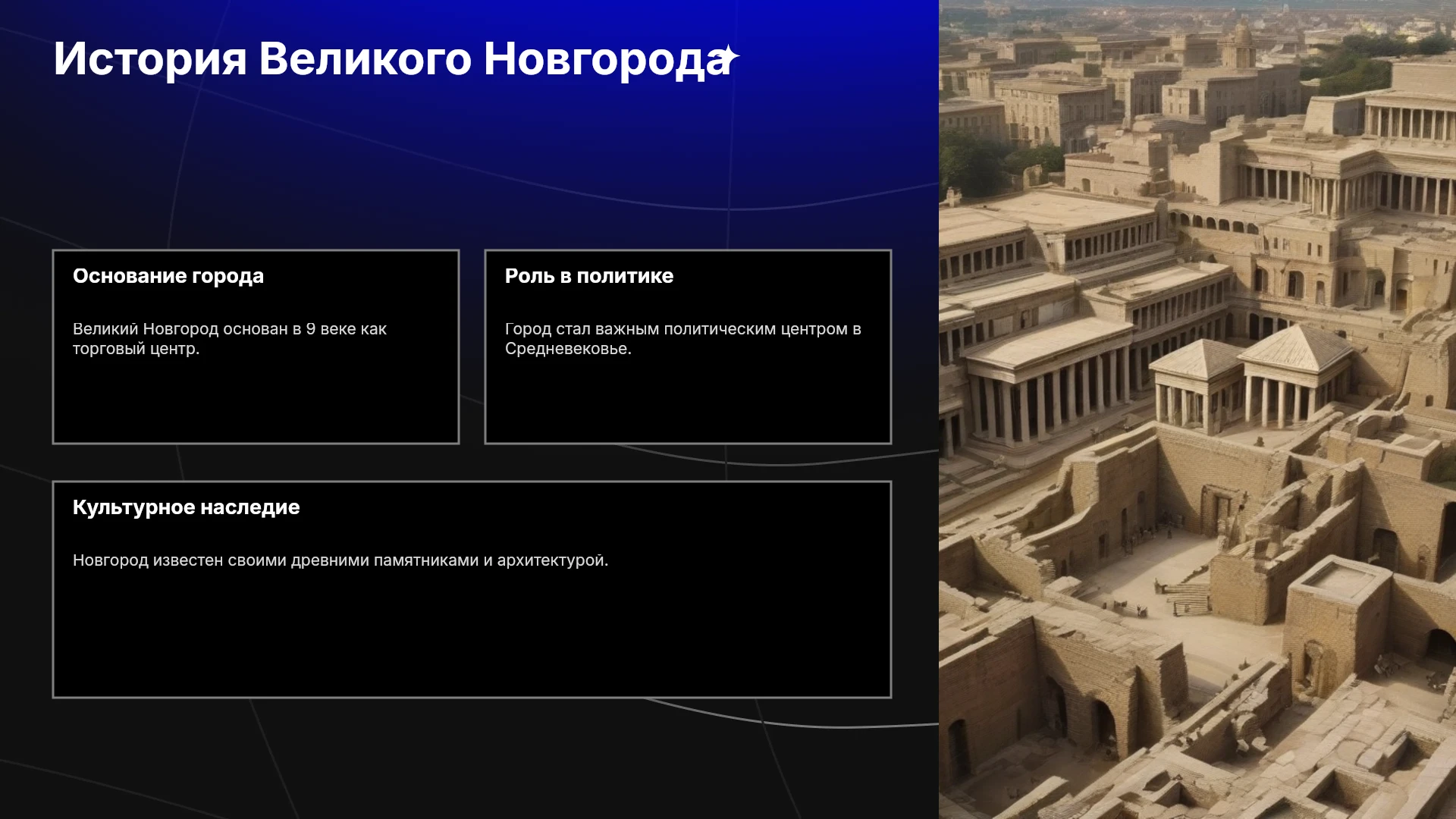
Task: Click the sparkle star icon after the title
Action: click(x=729, y=58)
